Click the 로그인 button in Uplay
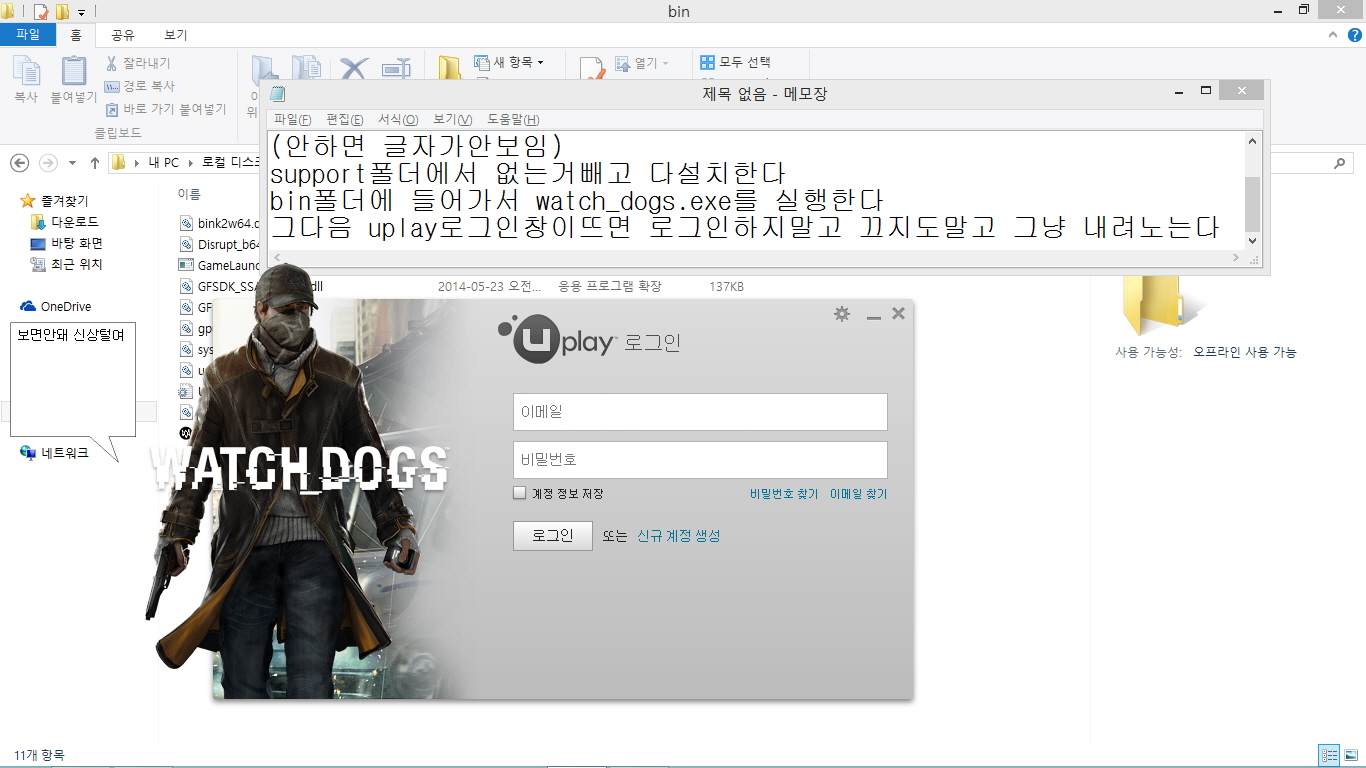This screenshot has width=1366, height=768. (x=552, y=536)
